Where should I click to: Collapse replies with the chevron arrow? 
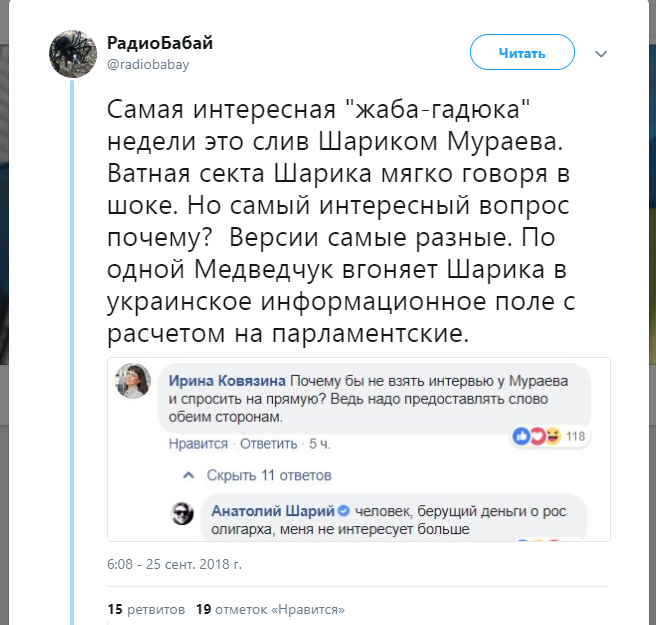coord(185,475)
